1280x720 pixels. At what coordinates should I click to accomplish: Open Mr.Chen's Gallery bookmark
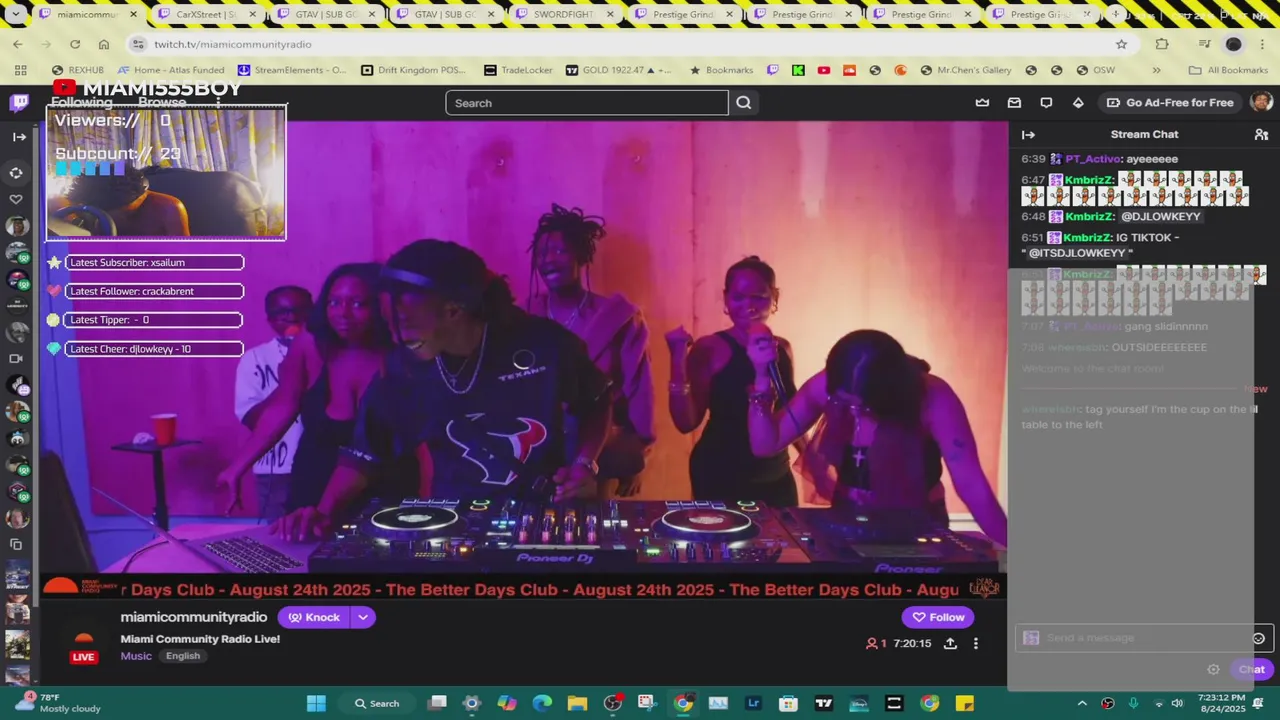click(x=966, y=70)
